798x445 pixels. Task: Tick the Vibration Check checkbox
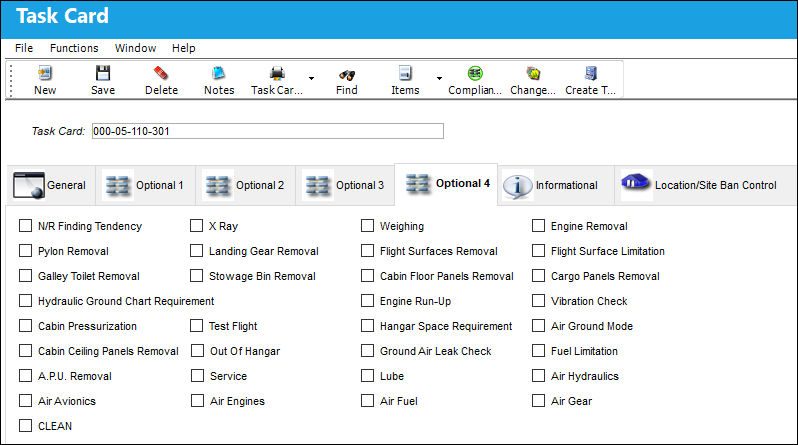538,300
